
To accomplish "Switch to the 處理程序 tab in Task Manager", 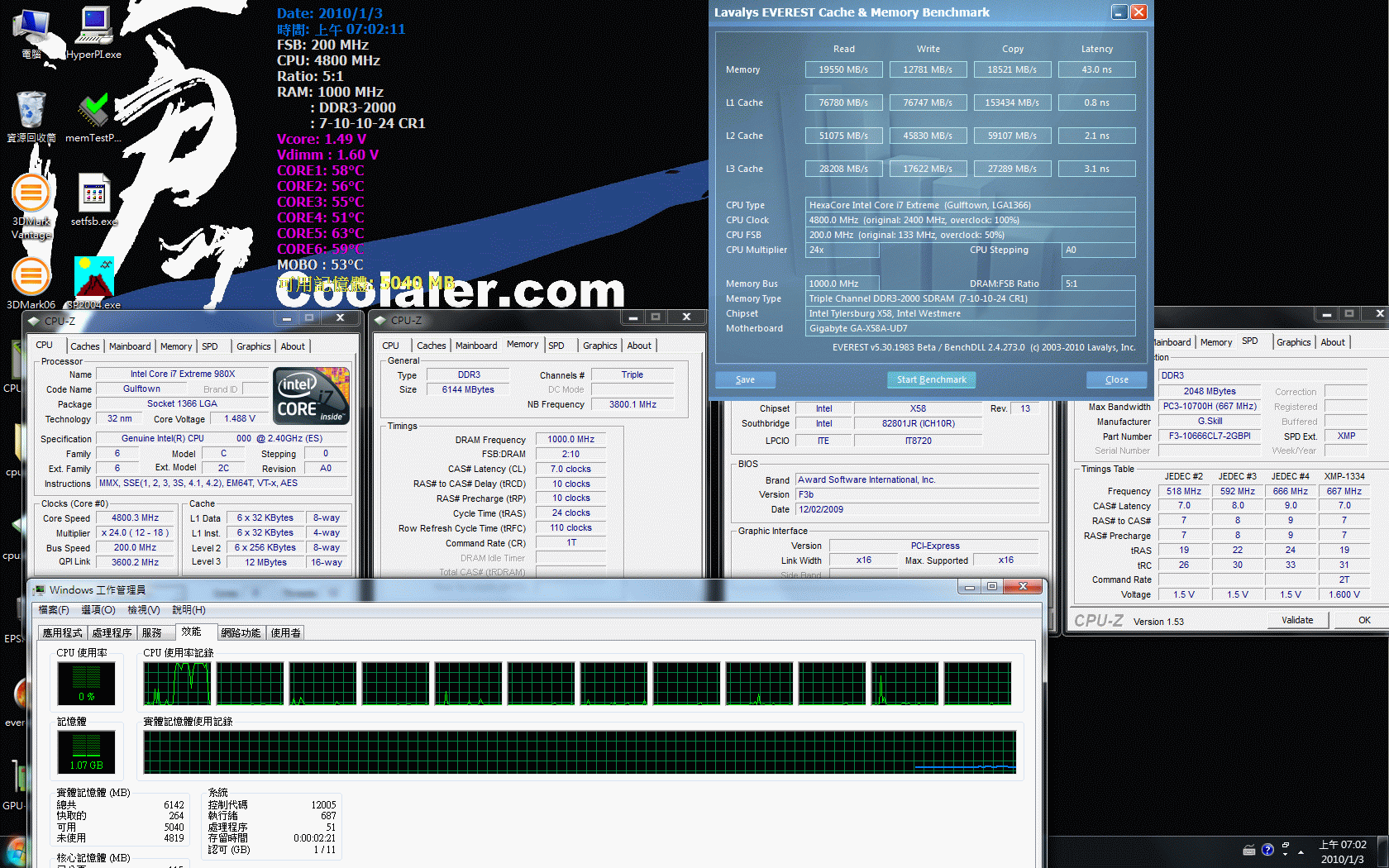I will tap(112, 632).
